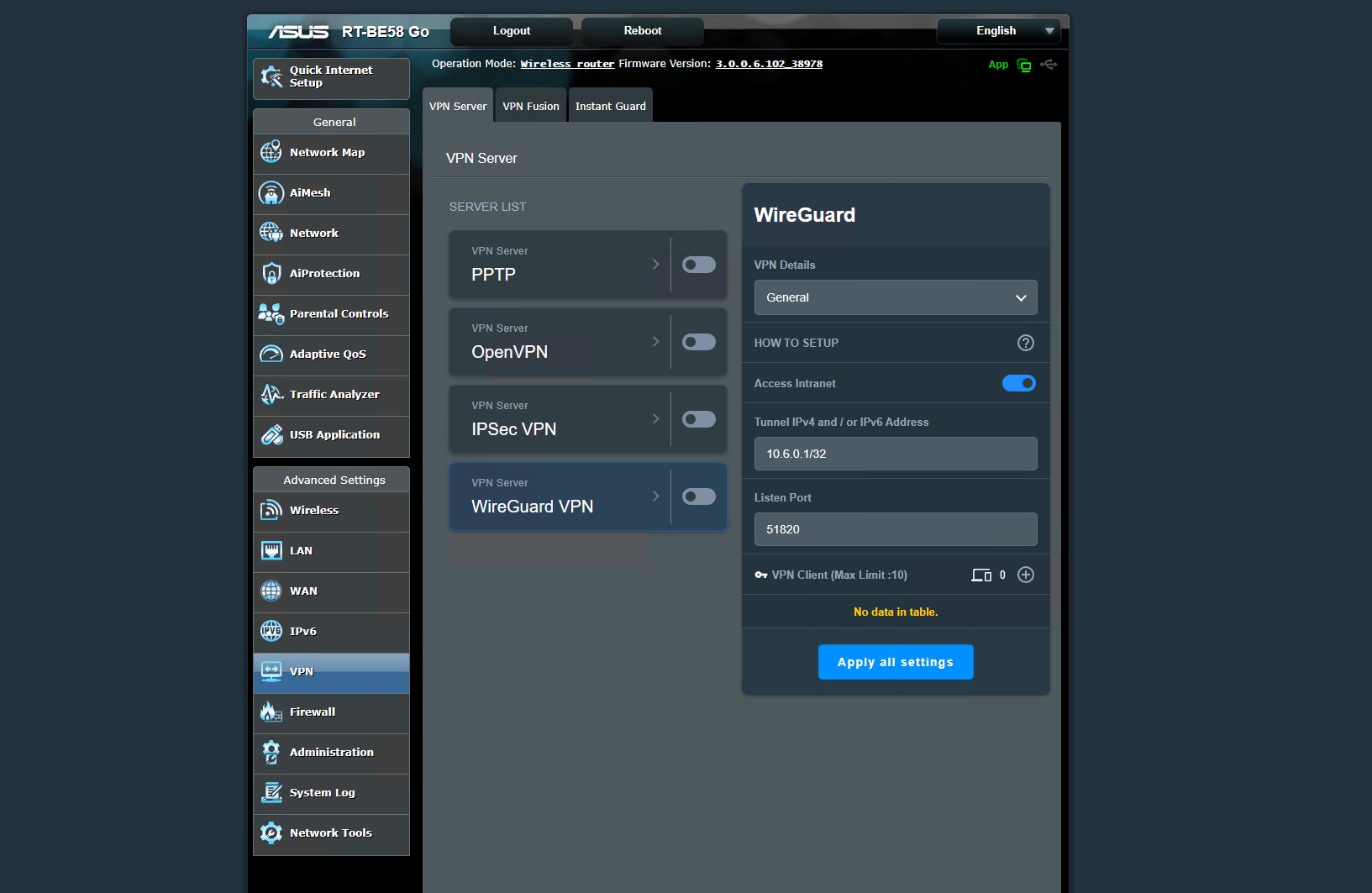Click the AiProtection shield icon

[x=271, y=273]
